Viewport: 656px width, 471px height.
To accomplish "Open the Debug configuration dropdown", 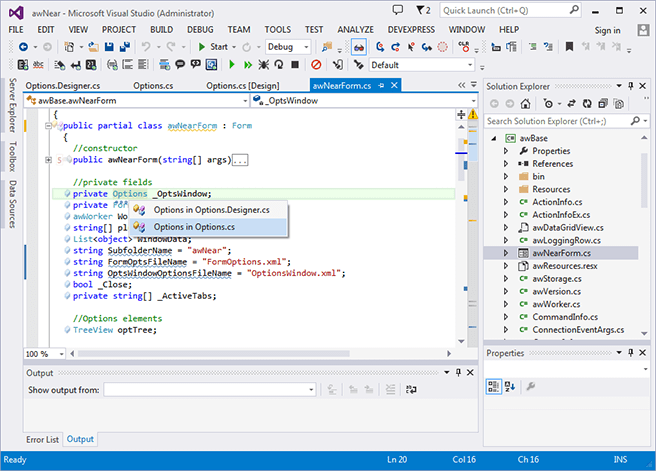I will click(x=286, y=47).
